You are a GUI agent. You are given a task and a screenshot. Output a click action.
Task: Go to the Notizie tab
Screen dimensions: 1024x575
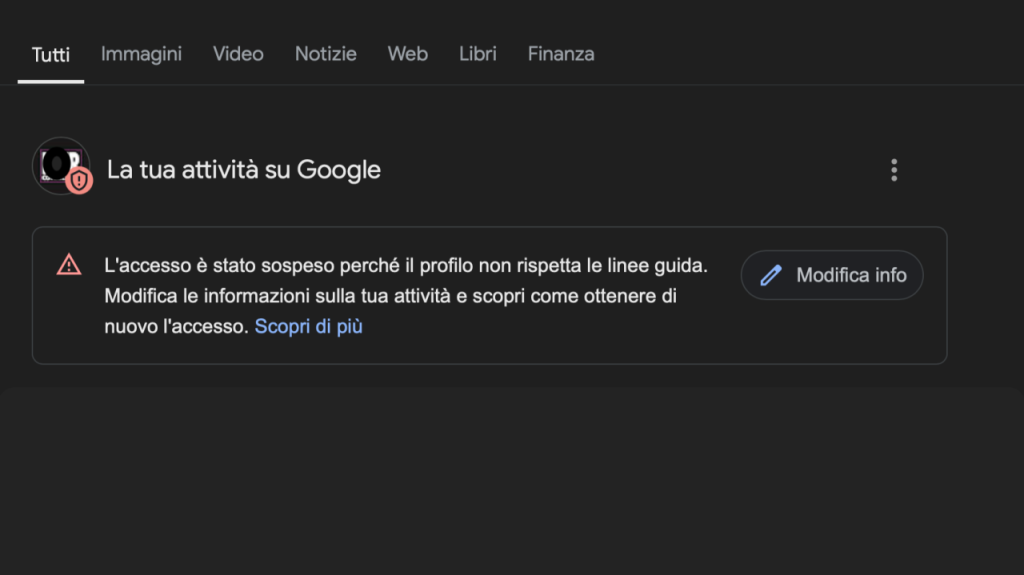[326, 54]
